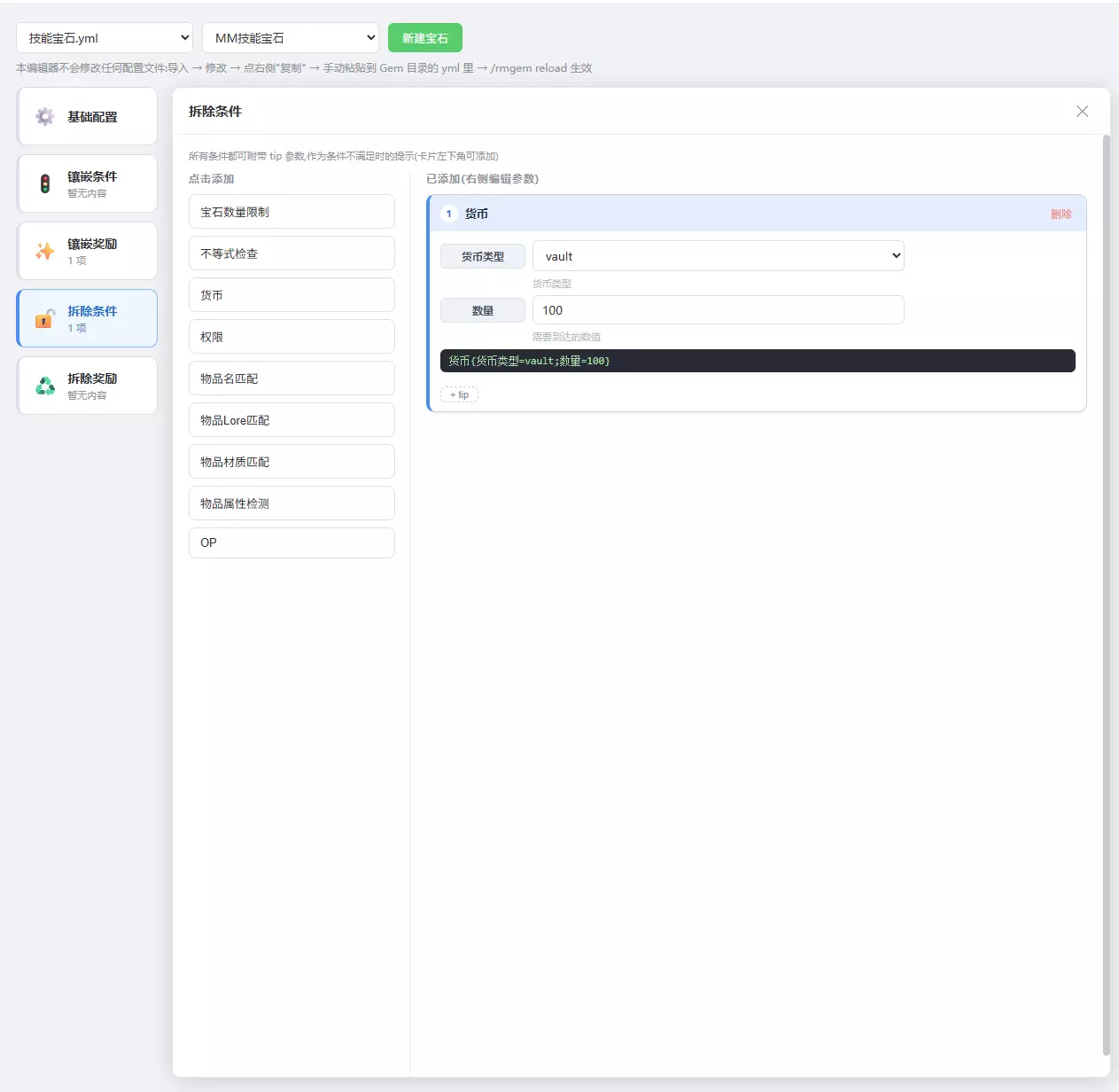1119x1092 pixels.
Task: Add the 物品属性检测 condition
Action: pos(291,503)
